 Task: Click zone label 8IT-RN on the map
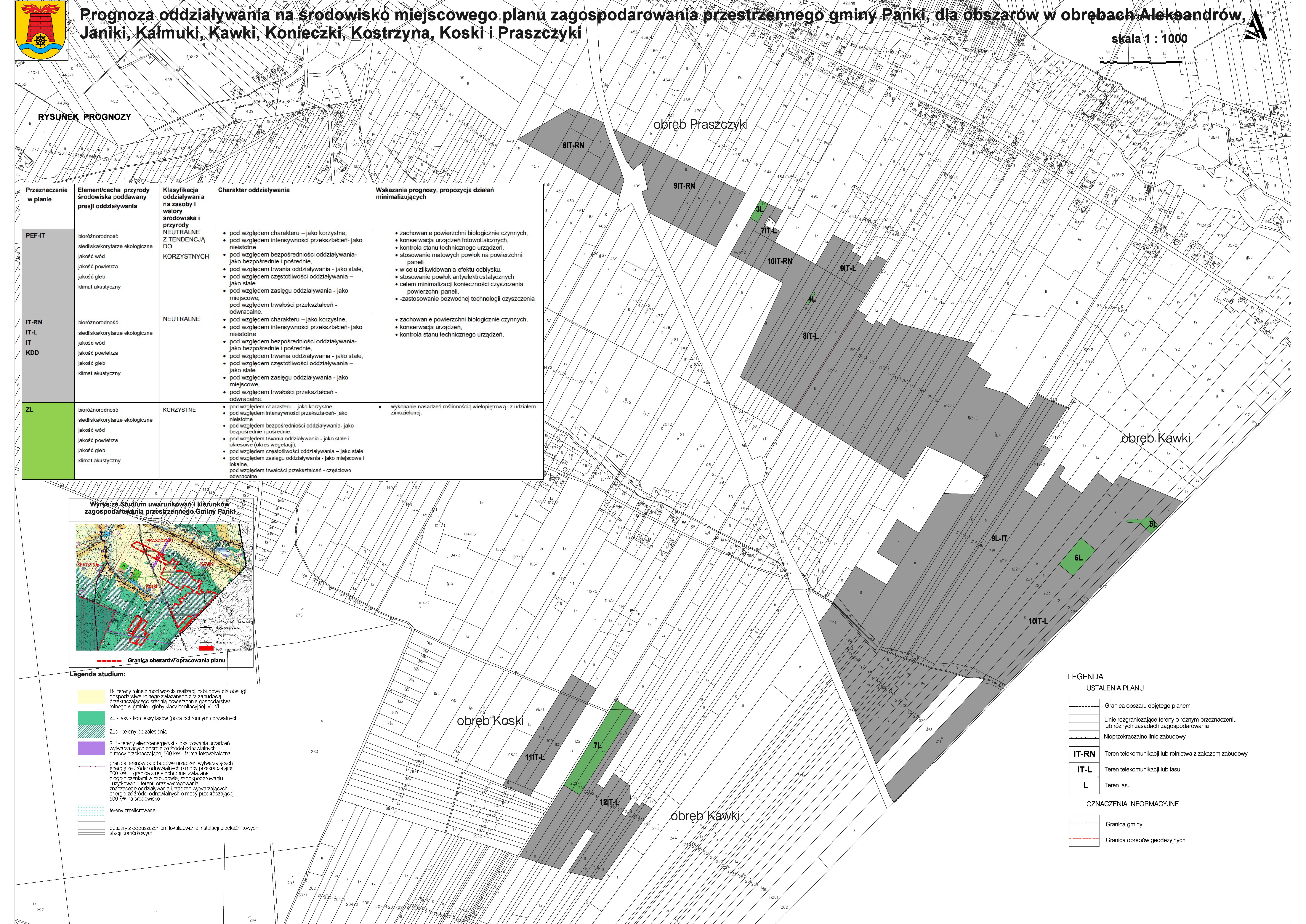pos(573,146)
